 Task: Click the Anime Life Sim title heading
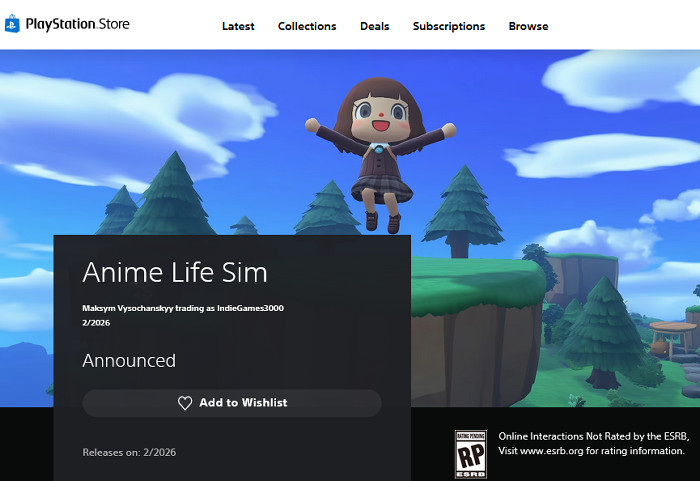[x=175, y=272]
